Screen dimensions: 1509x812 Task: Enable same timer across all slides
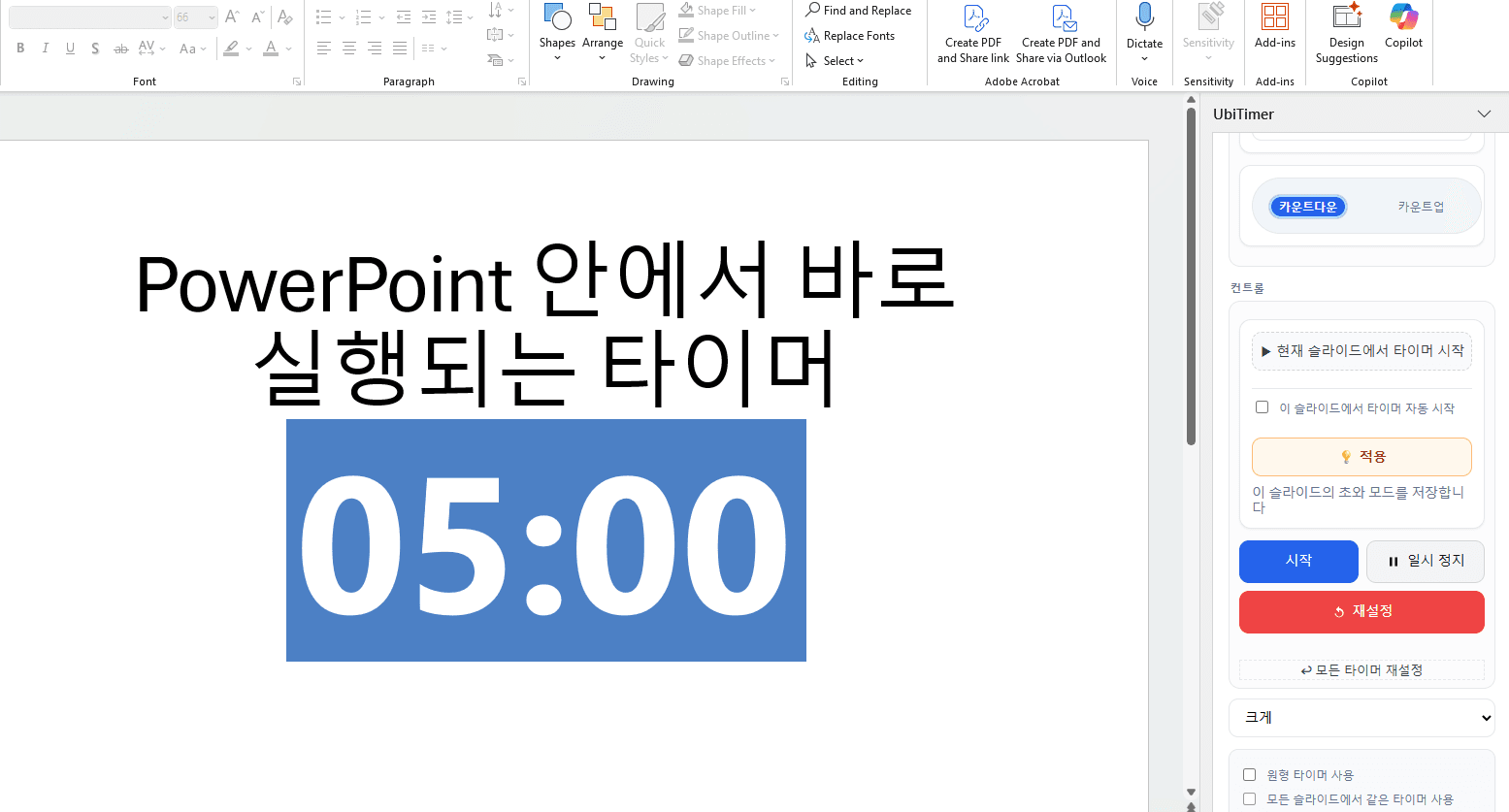(x=1249, y=798)
